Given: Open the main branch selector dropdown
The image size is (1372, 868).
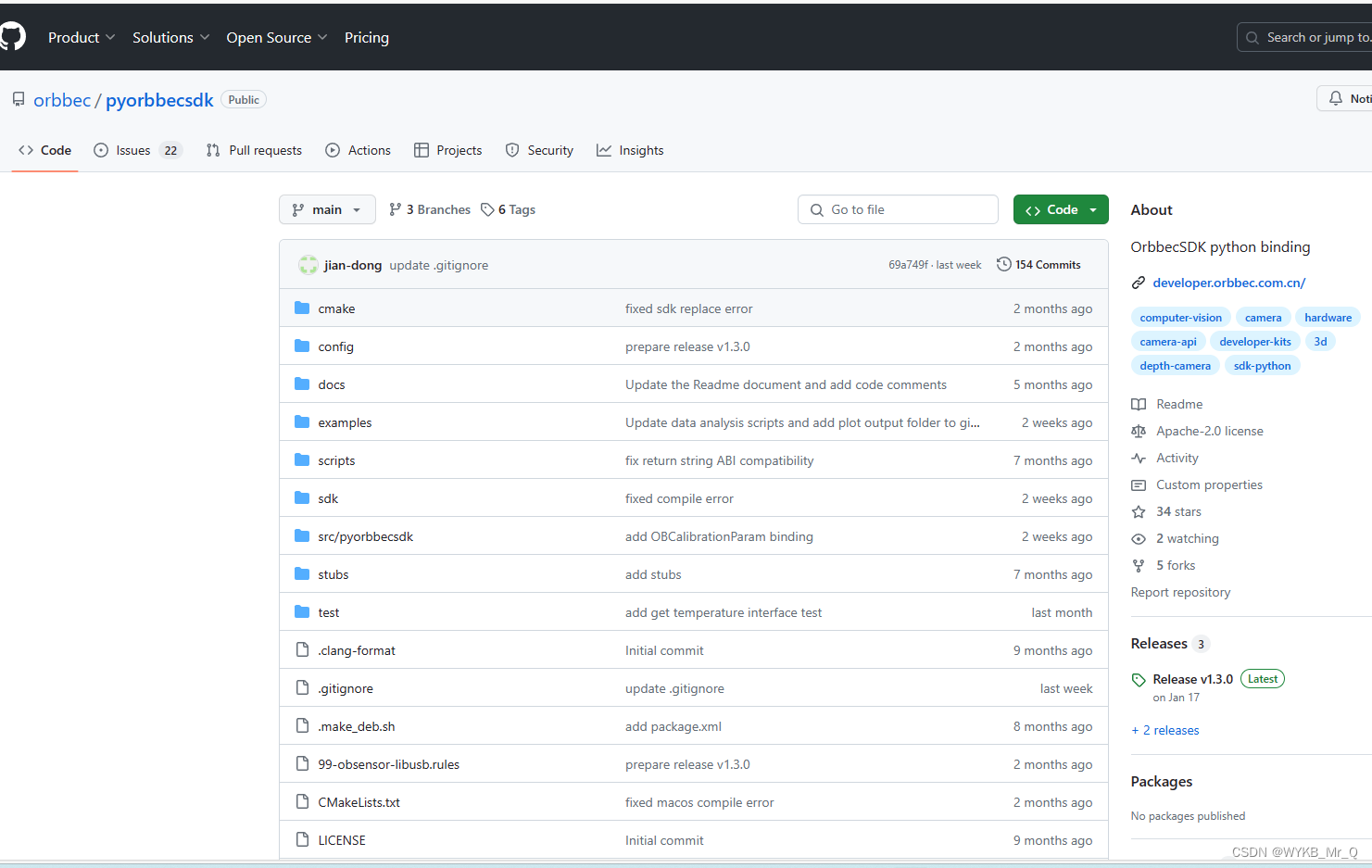Looking at the screenshot, I should tap(327, 209).
